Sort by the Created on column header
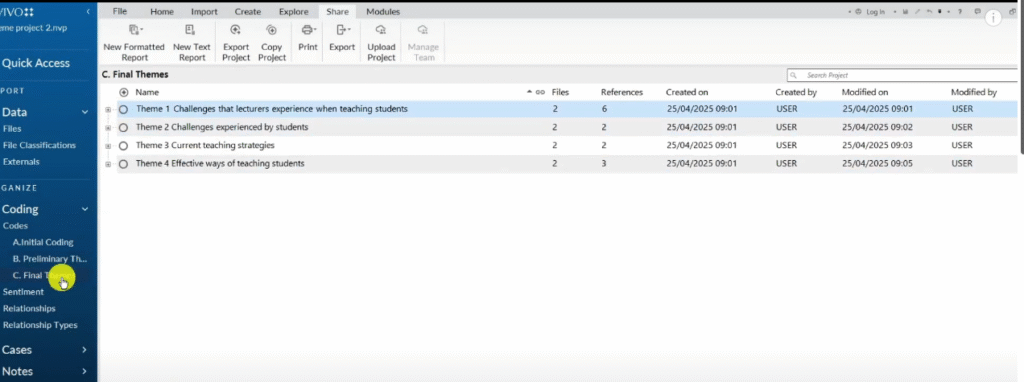Image resolution: width=1024 pixels, height=382 pixels. point(687,93)
